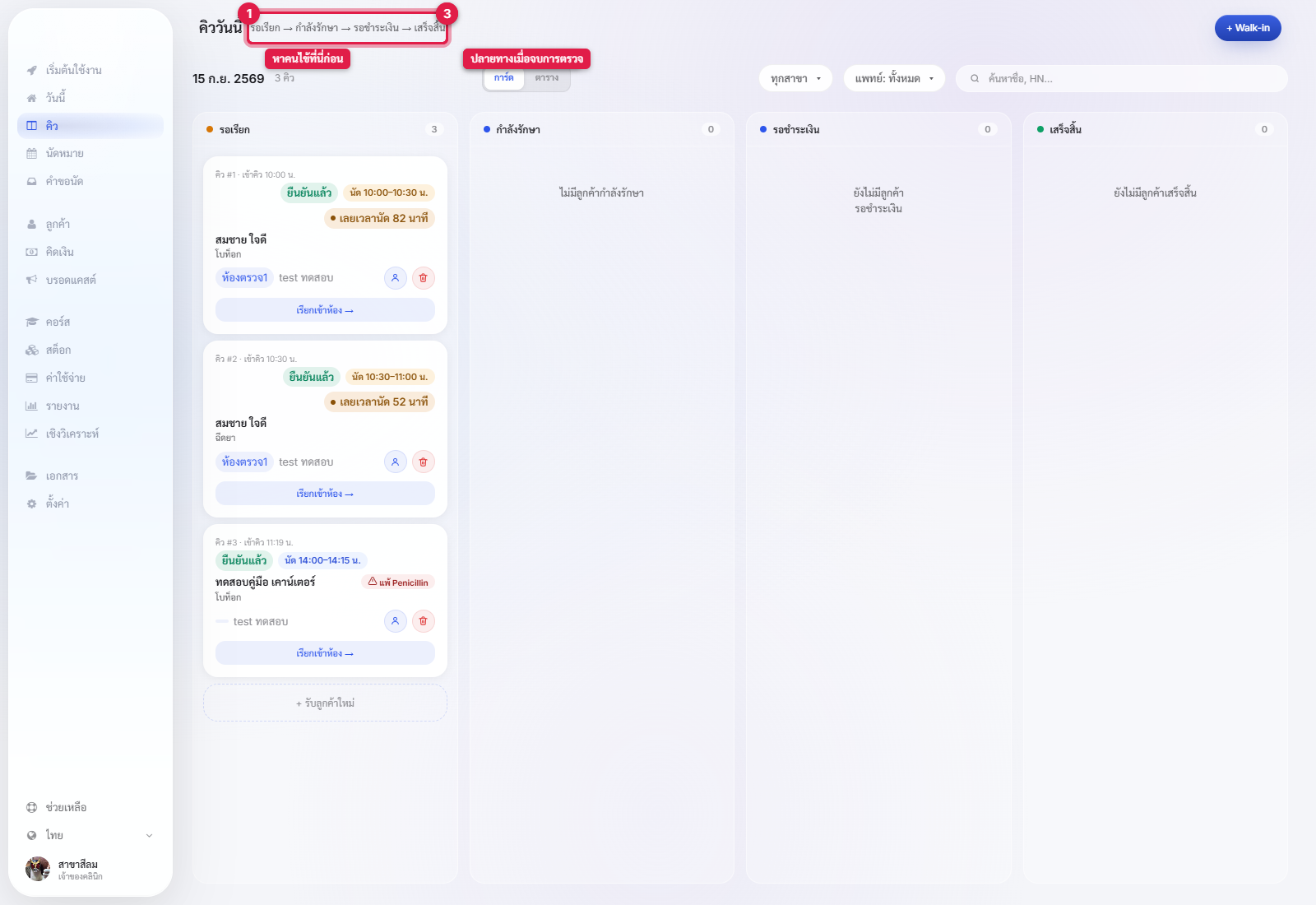
Task: Expand the ไทย language selector
Action: [90, 835]
